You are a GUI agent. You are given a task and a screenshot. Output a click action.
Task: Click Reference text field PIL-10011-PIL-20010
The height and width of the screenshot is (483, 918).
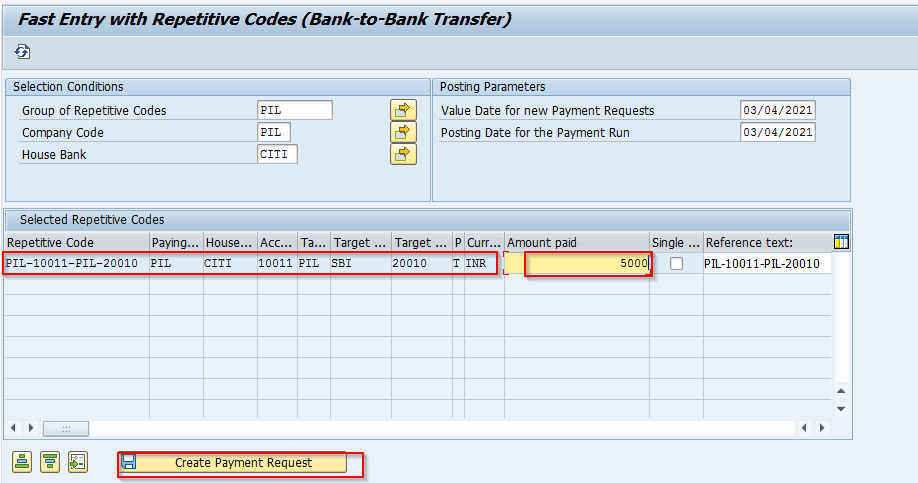click(767, 263)
